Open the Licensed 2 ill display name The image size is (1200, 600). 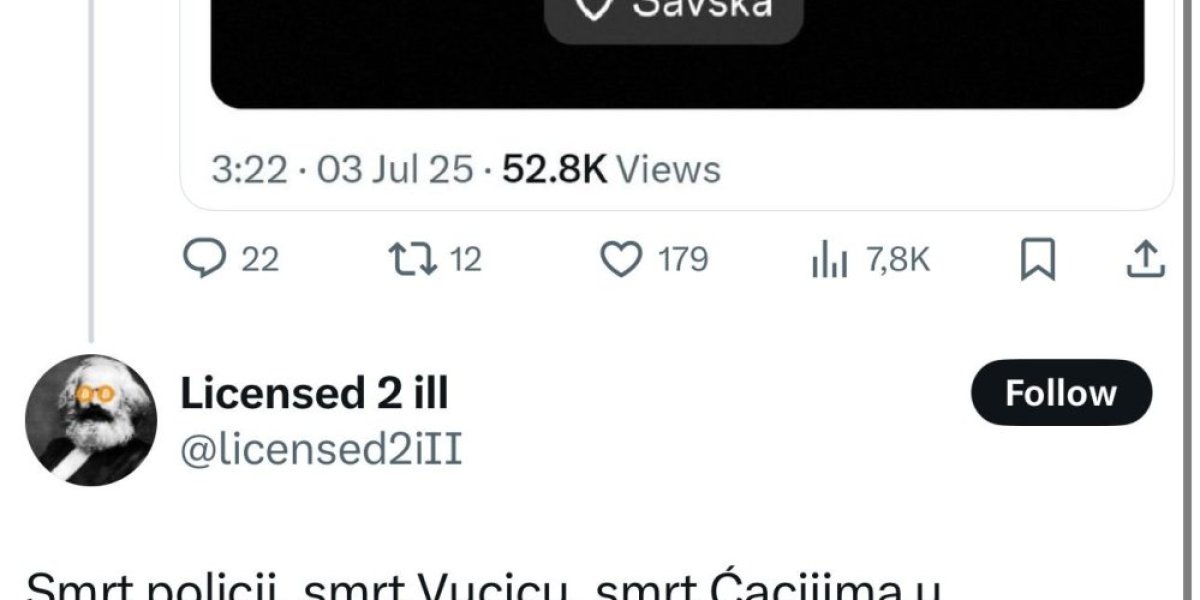click(314, 393)
